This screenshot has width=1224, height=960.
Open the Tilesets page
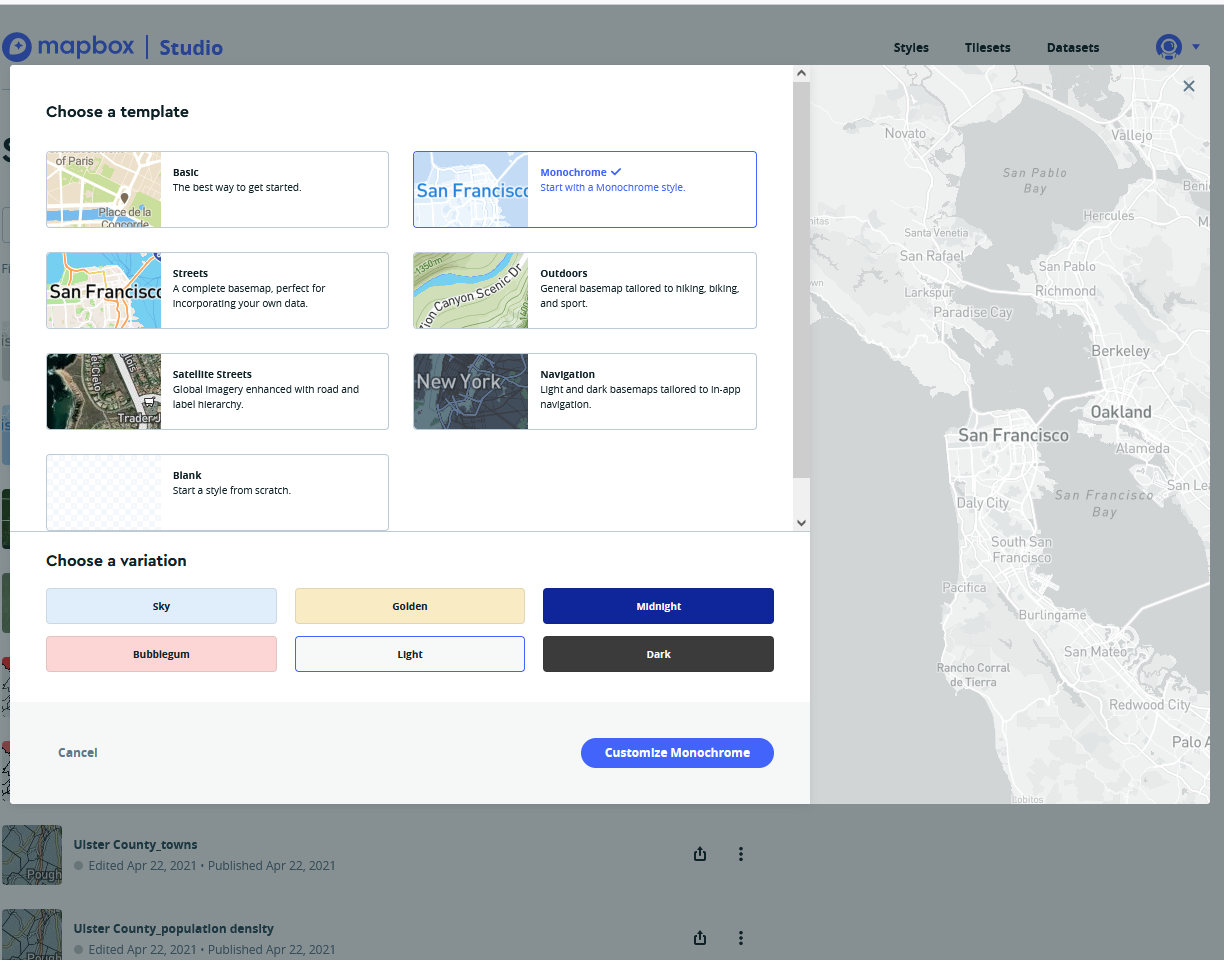(987, 48)
